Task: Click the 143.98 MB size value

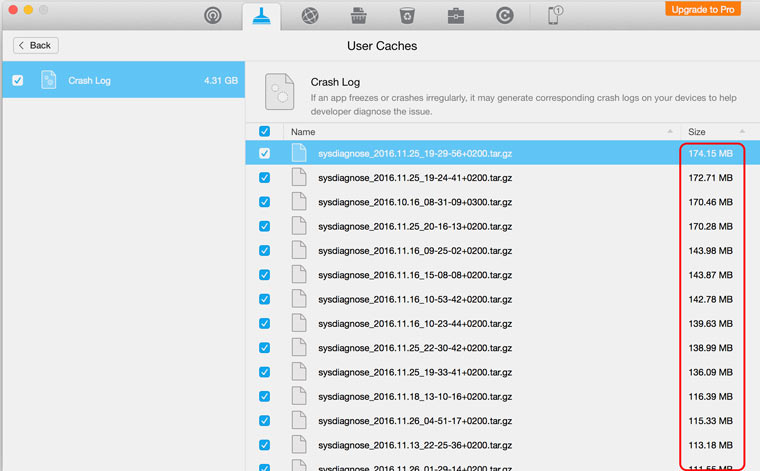Action: coord(711,251)
